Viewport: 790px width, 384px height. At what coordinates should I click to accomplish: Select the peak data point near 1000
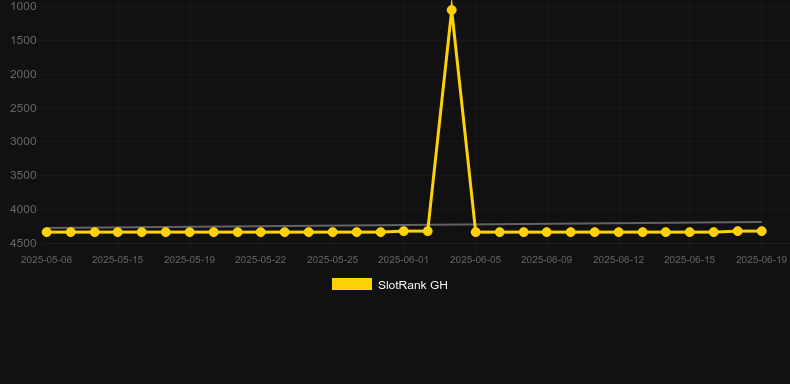click(451, 10)
